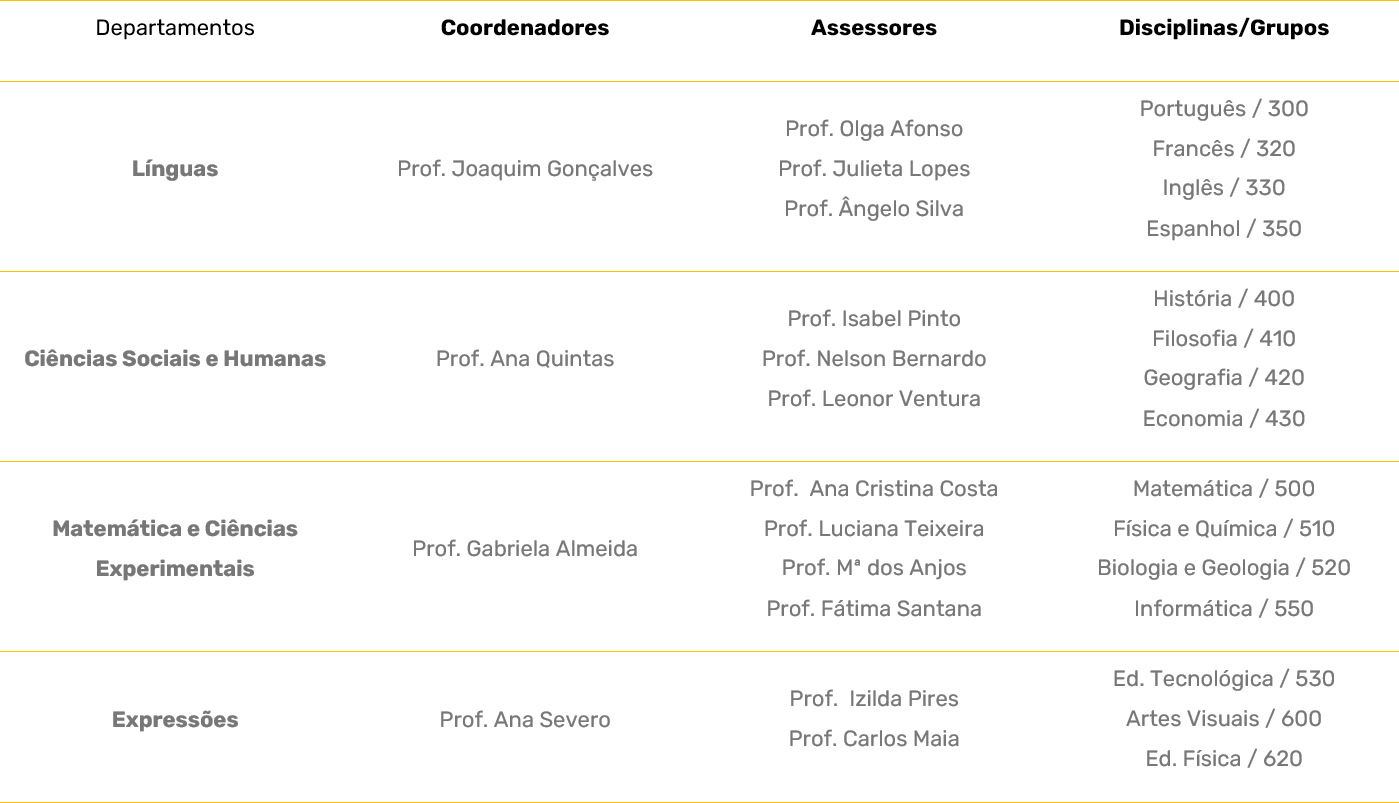The height and width of the screenshot is (803, 1399).
Task: Click Ciências Sociais e Humanas department
Action: 175,359
